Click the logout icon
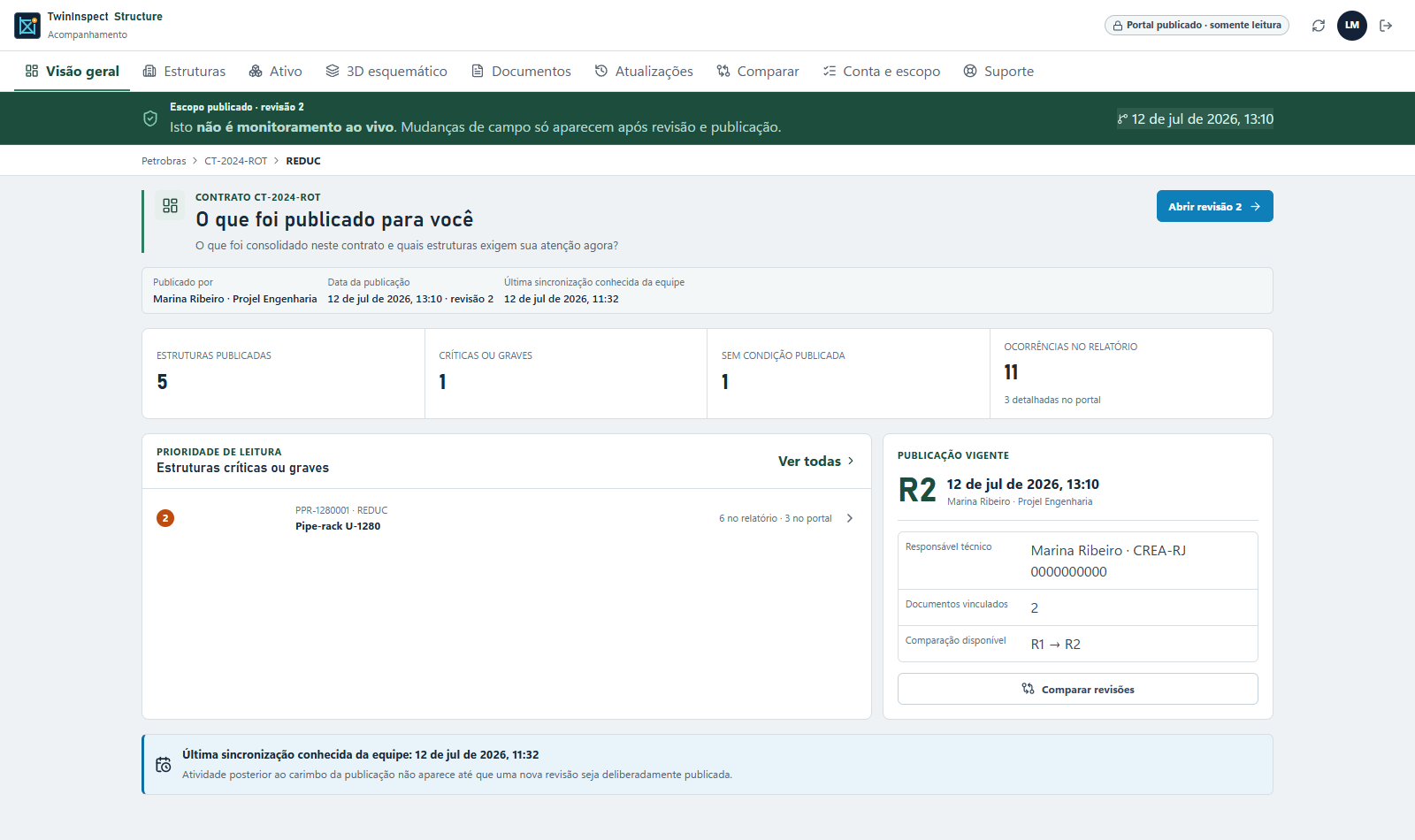 coord(1386,26)
